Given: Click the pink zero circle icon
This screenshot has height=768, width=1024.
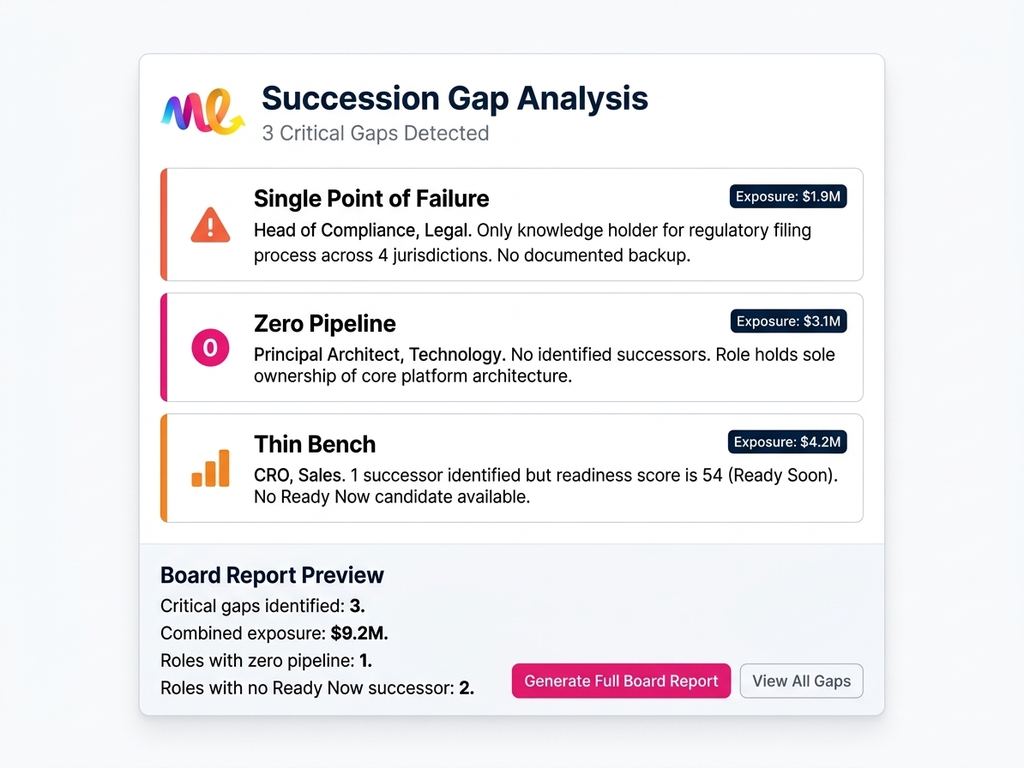Looking at the screenshot, I should click(210, 348).
